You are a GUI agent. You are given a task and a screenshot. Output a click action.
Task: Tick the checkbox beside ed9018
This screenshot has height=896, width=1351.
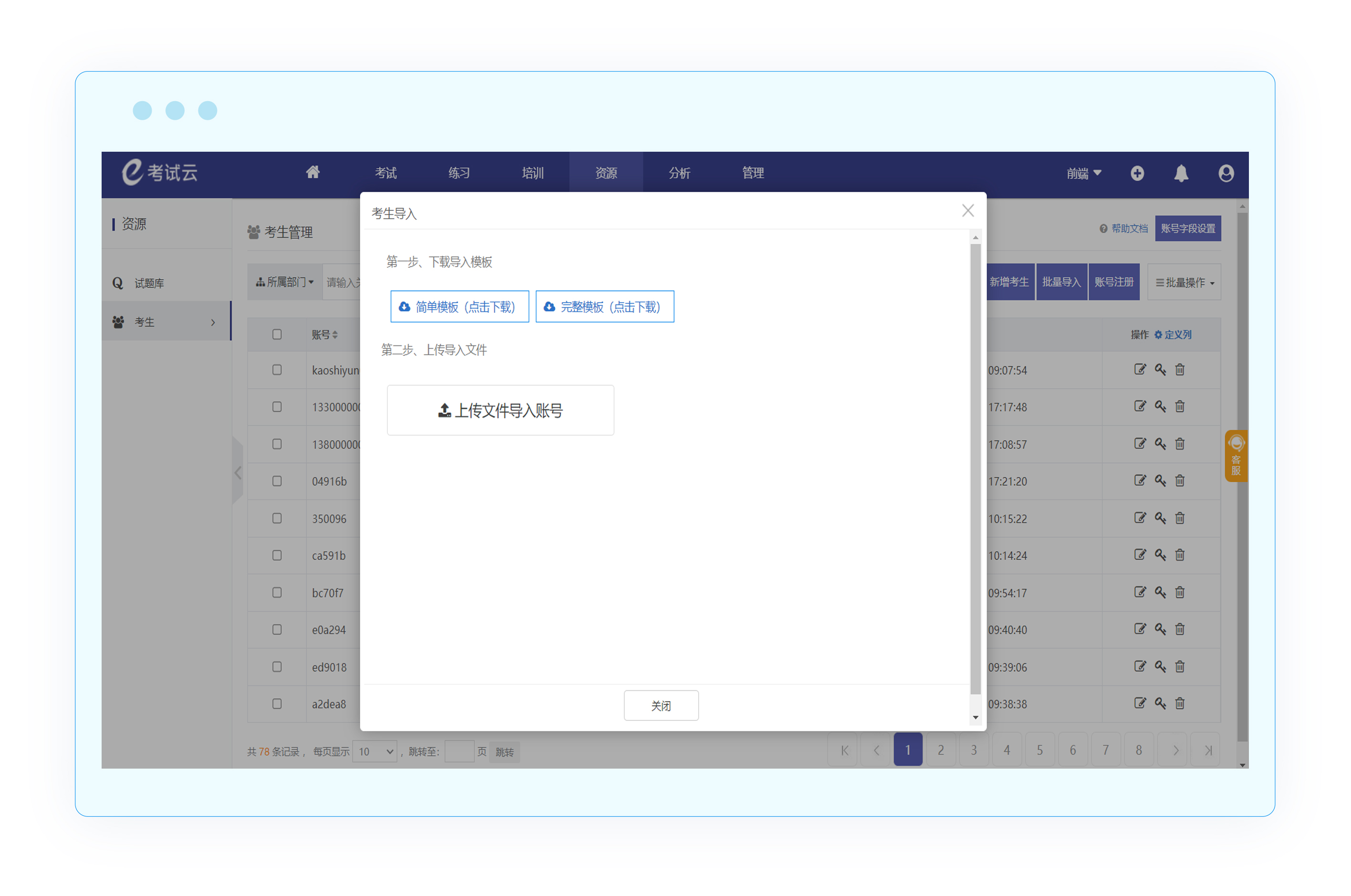click(x=277, y=667)
